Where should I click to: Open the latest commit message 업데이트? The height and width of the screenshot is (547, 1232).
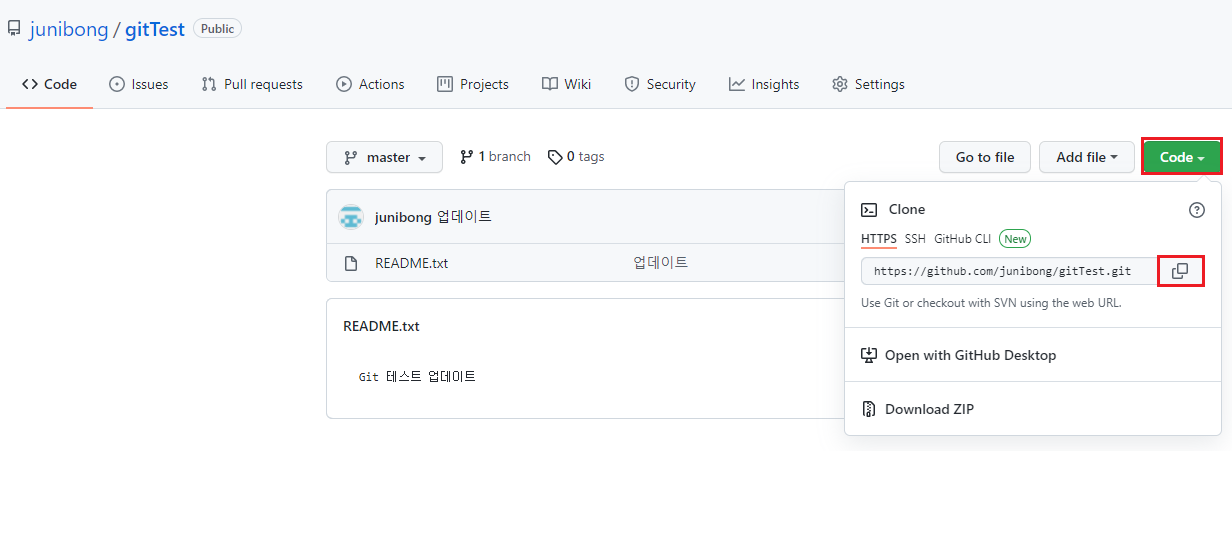465,217
